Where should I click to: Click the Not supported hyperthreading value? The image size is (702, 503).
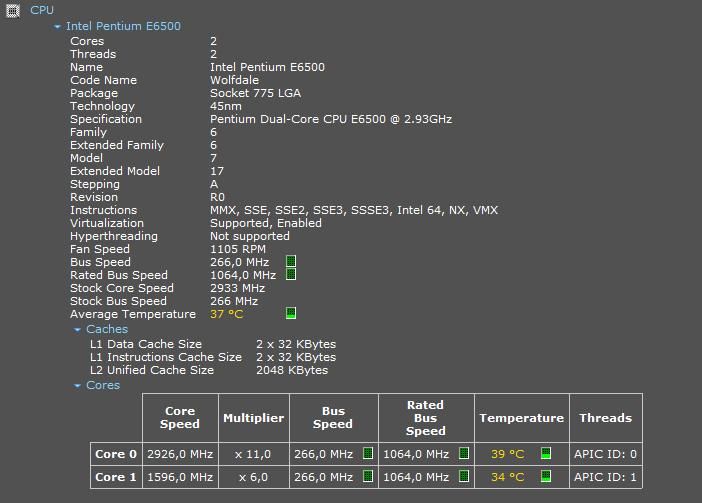point(250,235)
